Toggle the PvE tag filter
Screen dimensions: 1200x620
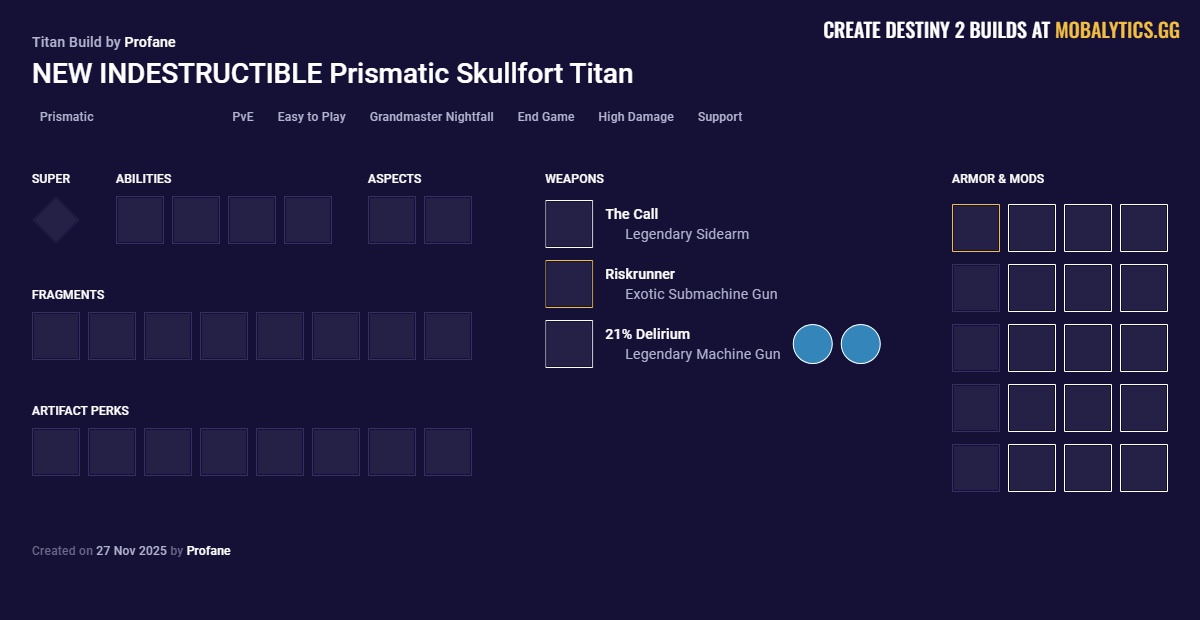[242, 117]
